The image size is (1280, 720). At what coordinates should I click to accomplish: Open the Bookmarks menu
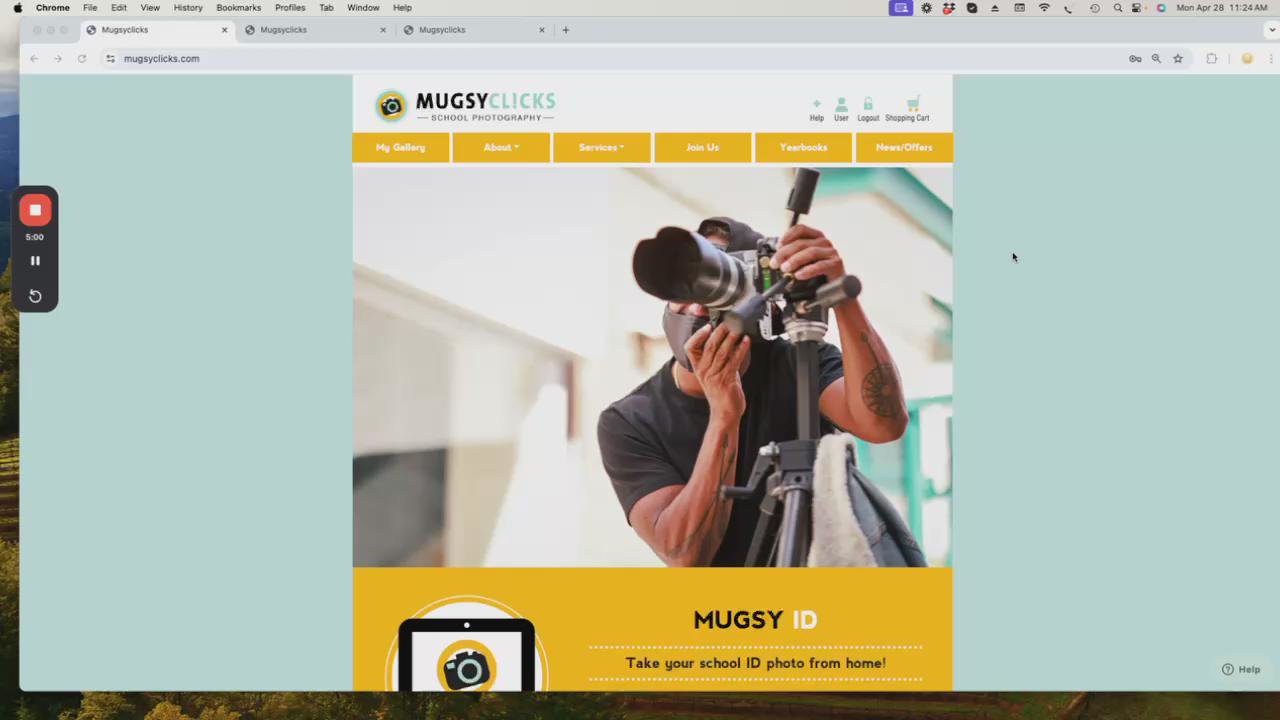click(239, 7)
